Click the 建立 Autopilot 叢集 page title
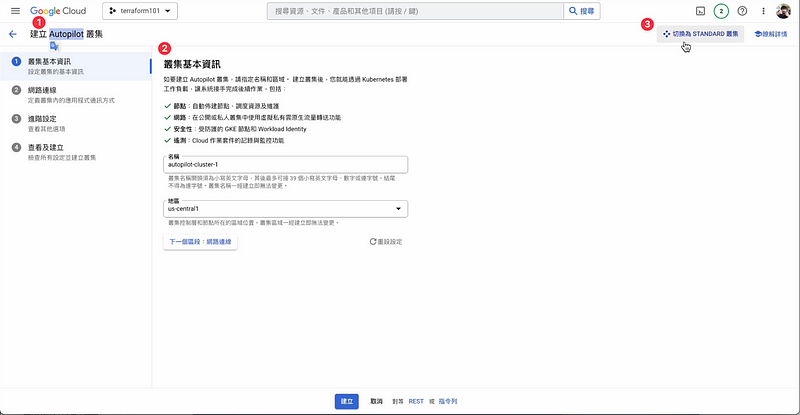800x415 pixels. (66, 34)
